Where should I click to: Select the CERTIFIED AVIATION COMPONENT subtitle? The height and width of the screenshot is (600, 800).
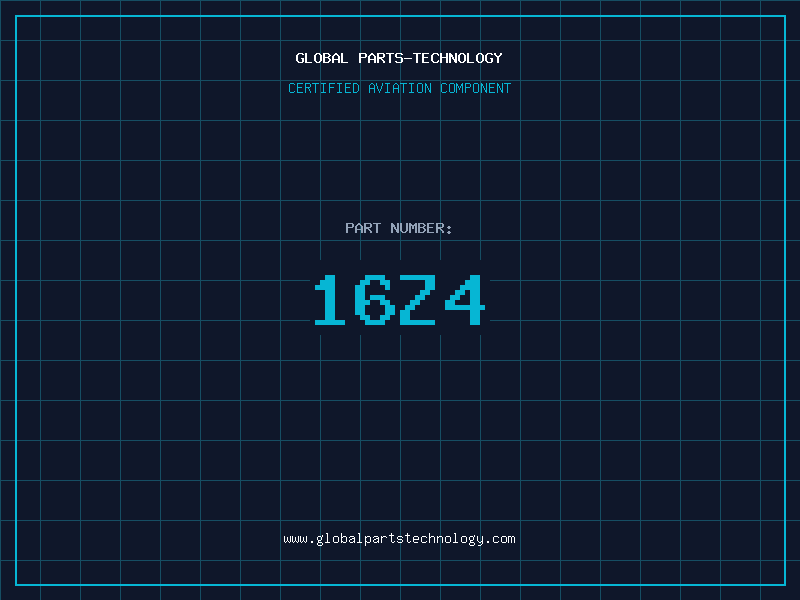[399, 88]
